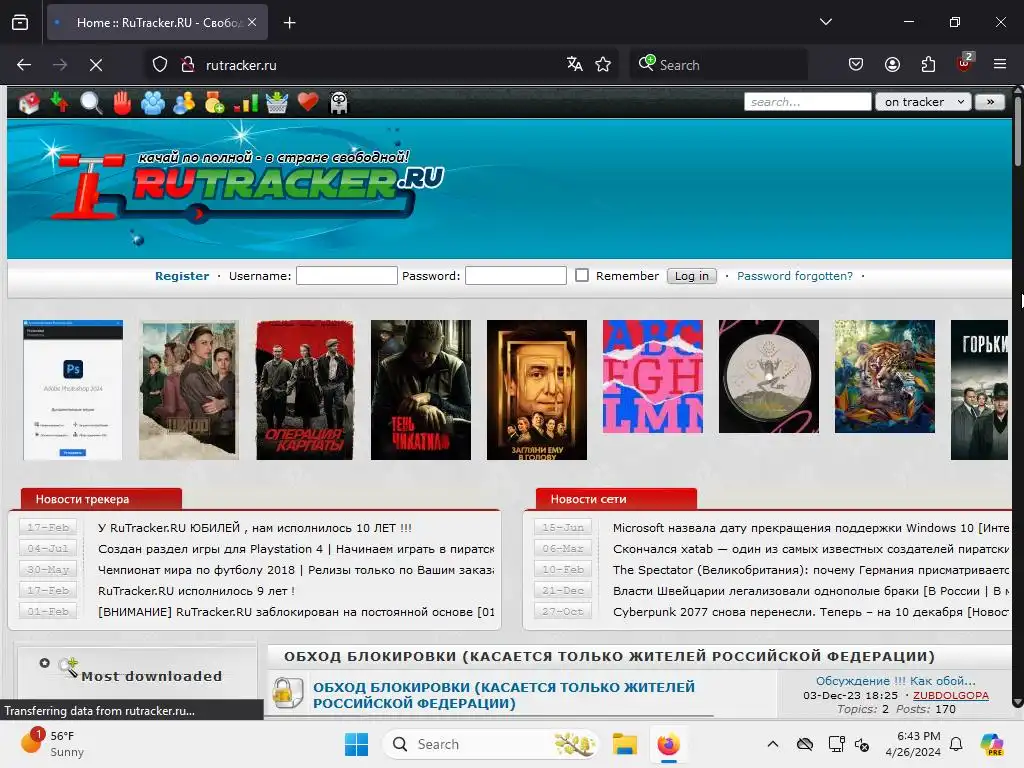
Task: Open the ABC FGH LMN pink cover thumbnail
Action: tap(653, 376)
